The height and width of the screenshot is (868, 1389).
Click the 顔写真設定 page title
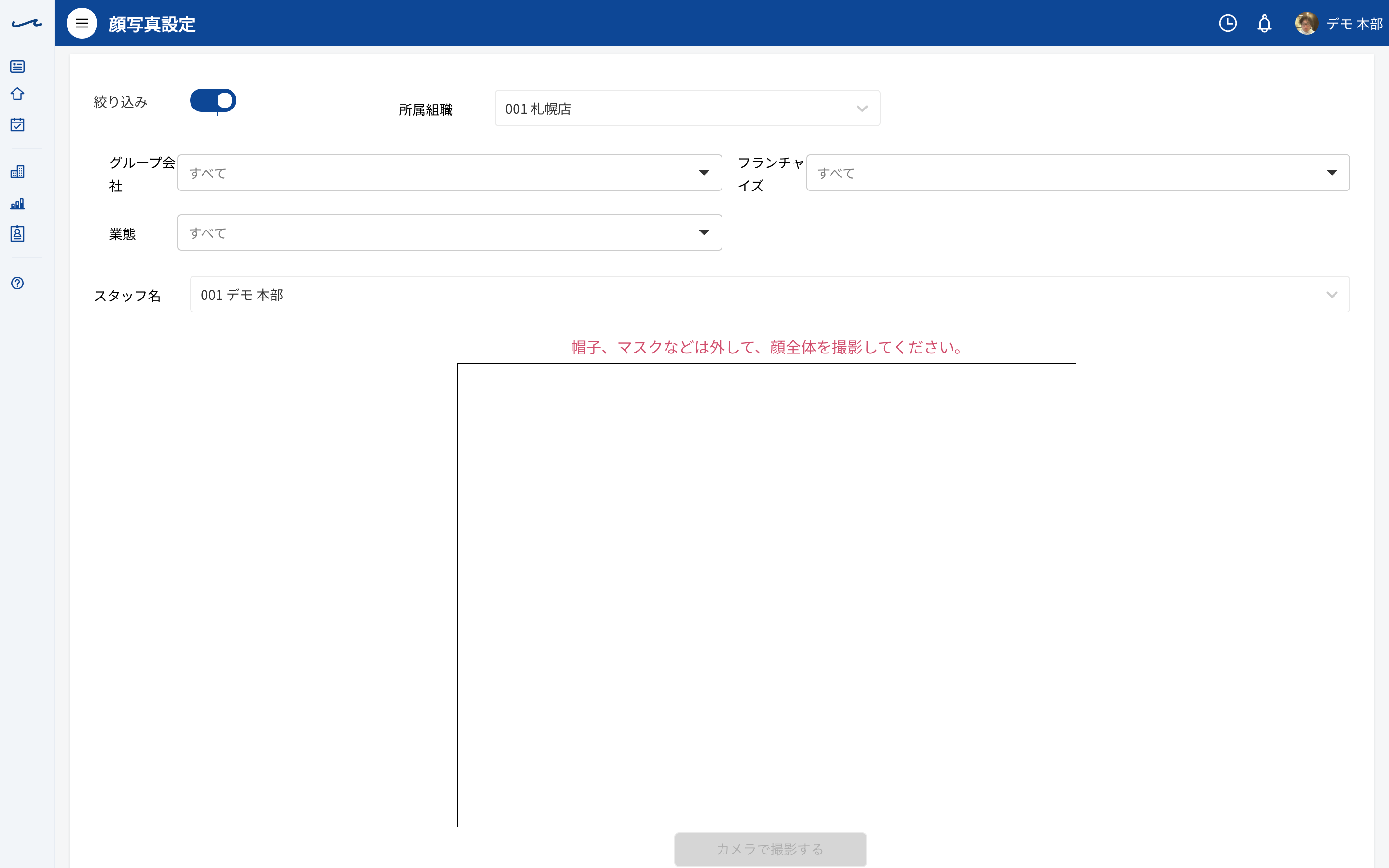(x=152, y=24)
